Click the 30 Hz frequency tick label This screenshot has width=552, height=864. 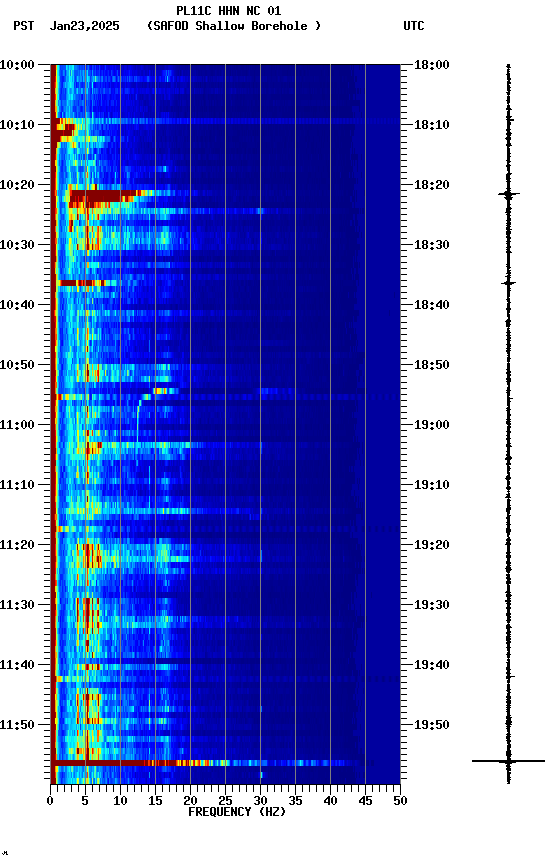pos(260,801)
